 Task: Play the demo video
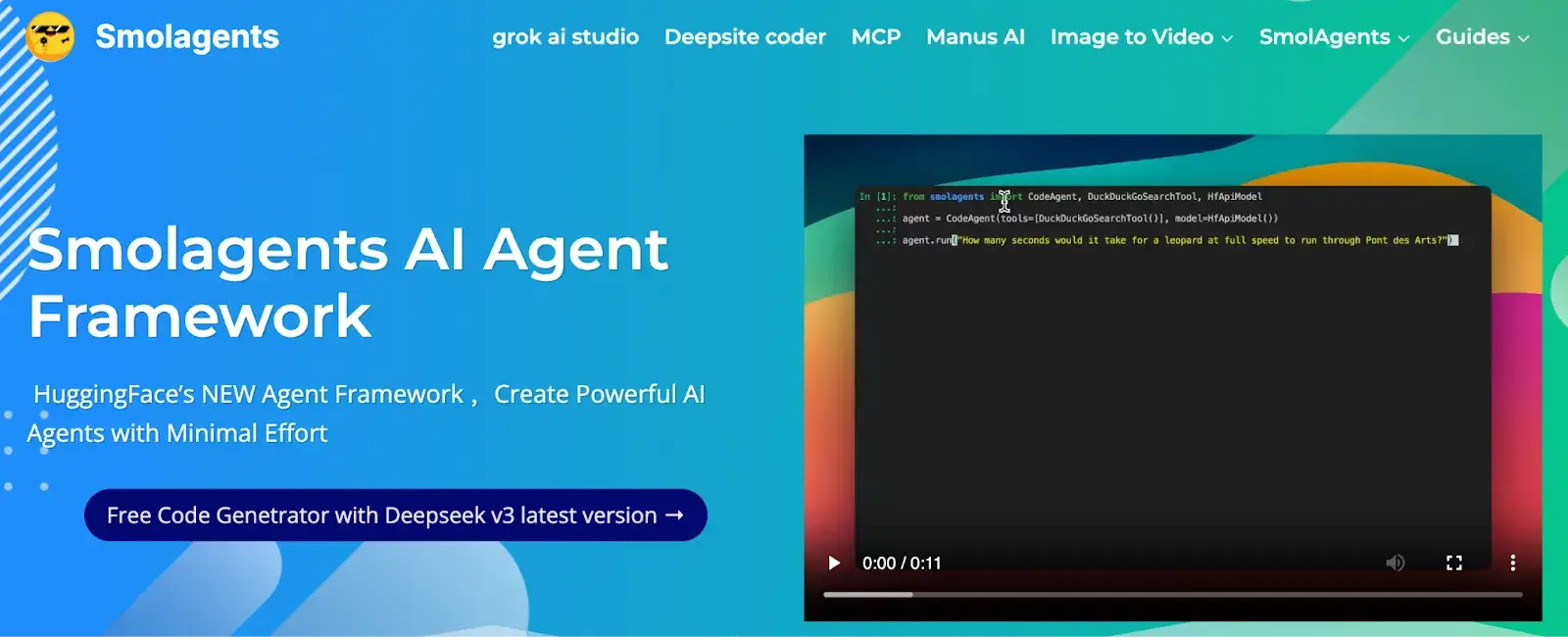pyautogui.click(x=834, y=563)
